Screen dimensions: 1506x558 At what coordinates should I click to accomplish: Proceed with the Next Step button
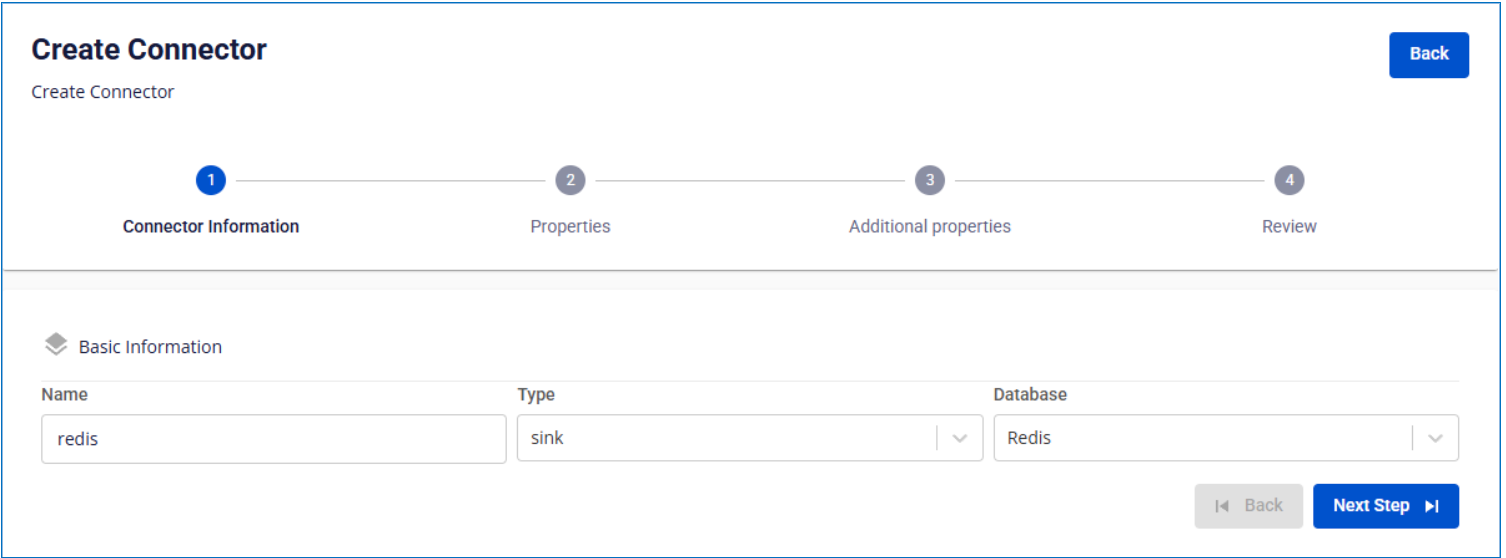[x=1386, y=506]
